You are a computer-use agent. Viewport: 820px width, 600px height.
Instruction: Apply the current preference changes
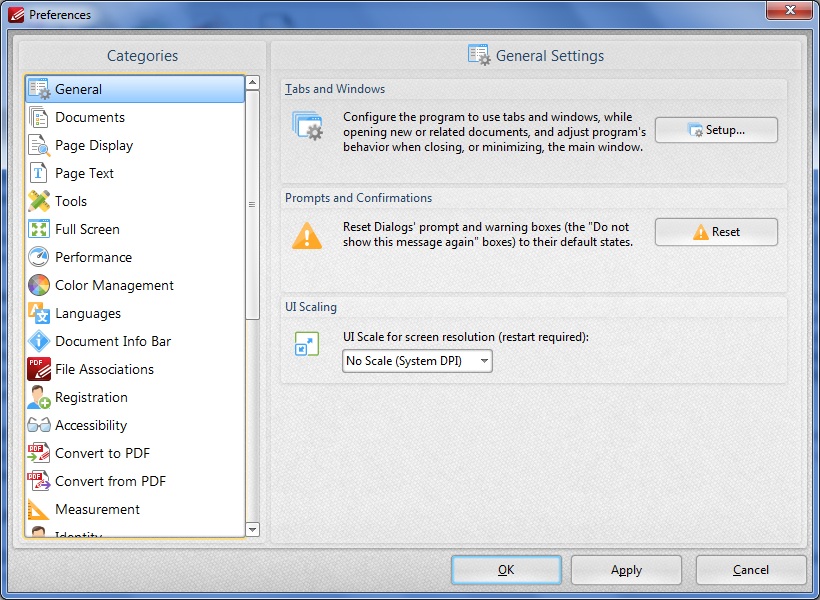coord(626,570)
